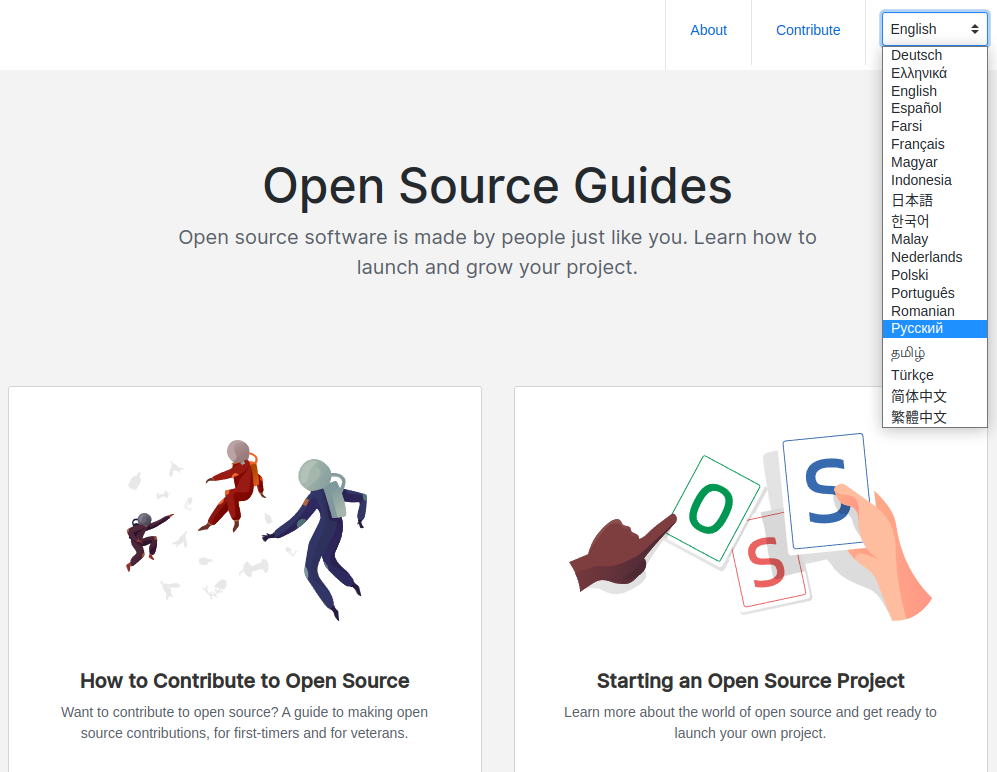Choose Español in the language list
The height and width of the screenshot is (772, 997).
point(934,108)
